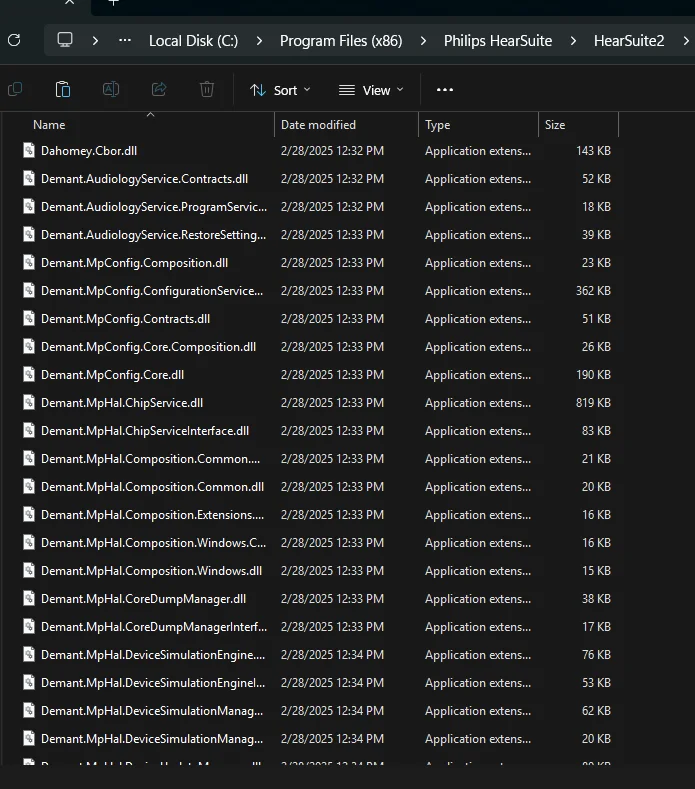Click file icon of Demant.MpConfig.Core.Composition.dll
The image size is (695, 789).
(29, 346)
